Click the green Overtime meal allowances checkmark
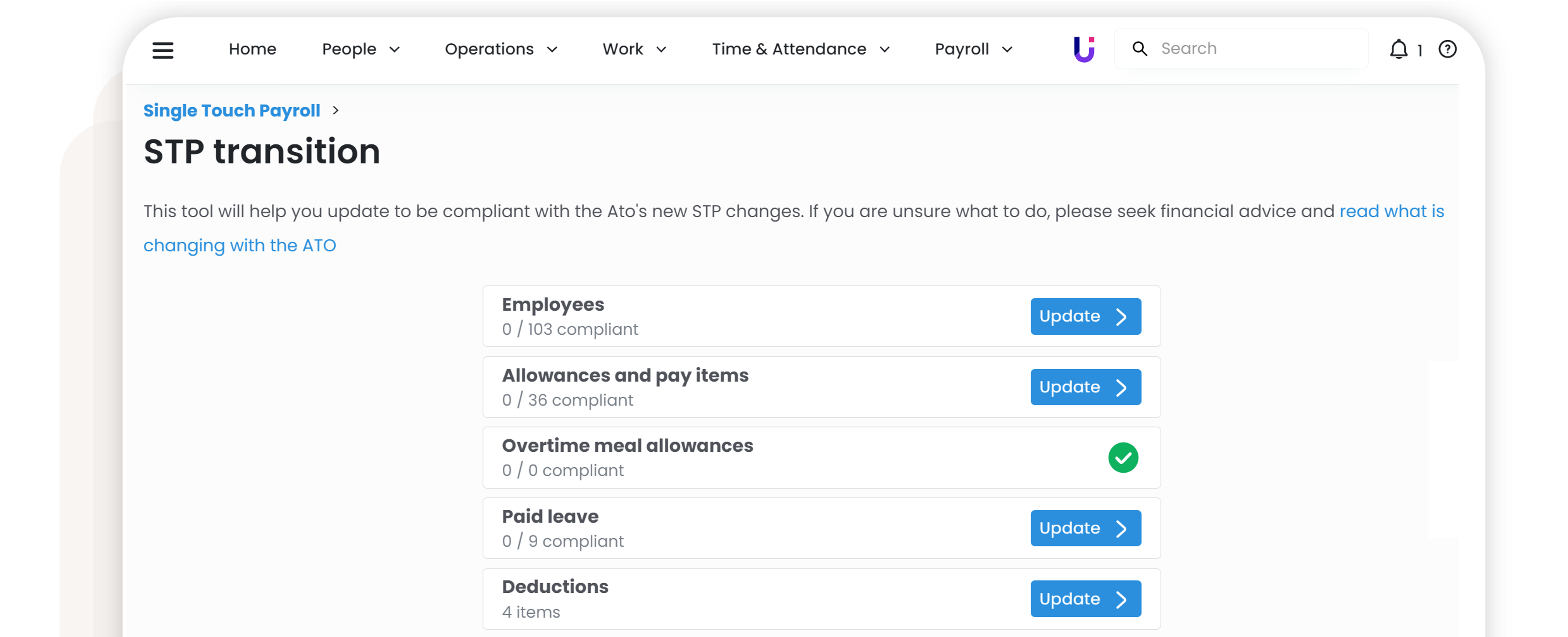This screenshot has height=637, width=1568. coord(1122,458)
